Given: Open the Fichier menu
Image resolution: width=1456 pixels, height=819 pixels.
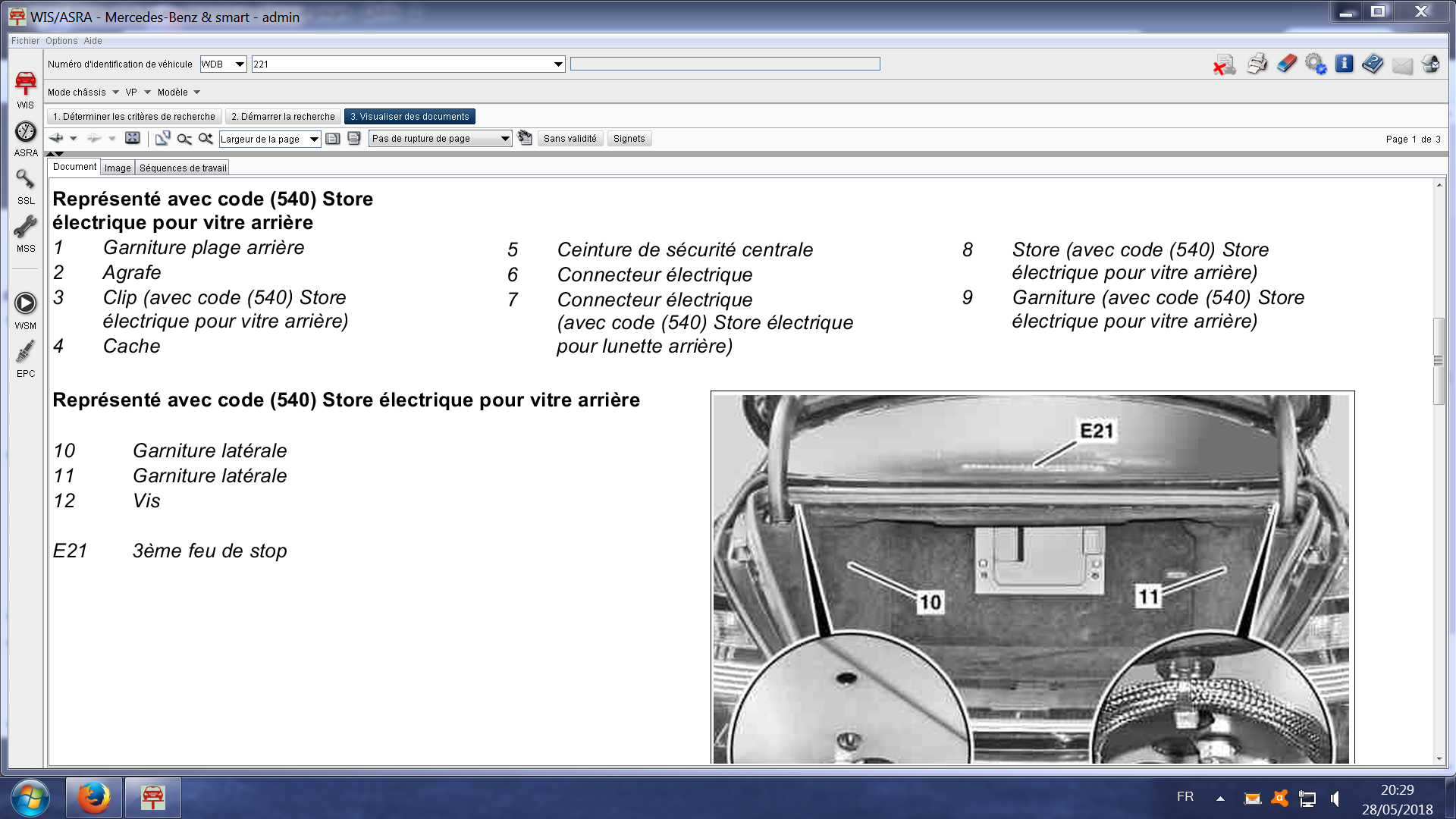Looking at the screenshot, I should [25, 41].
